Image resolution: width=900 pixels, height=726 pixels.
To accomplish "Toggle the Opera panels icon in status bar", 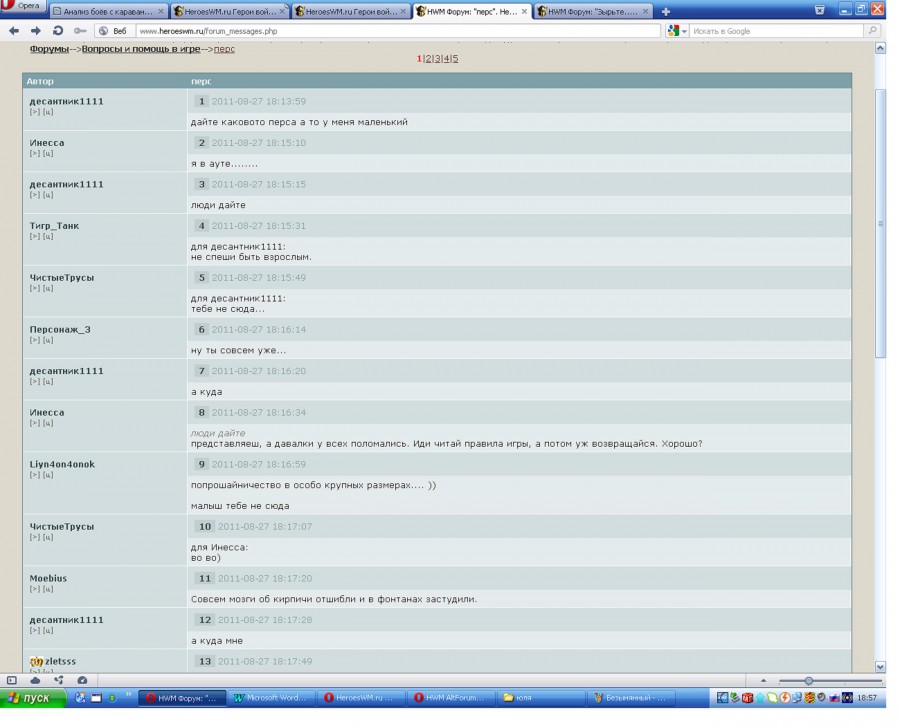I will click(12, 680).
